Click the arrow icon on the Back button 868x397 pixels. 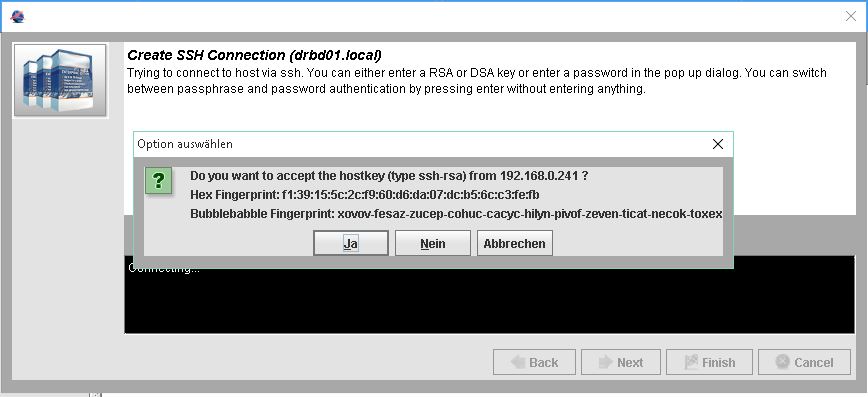(518, 363)
